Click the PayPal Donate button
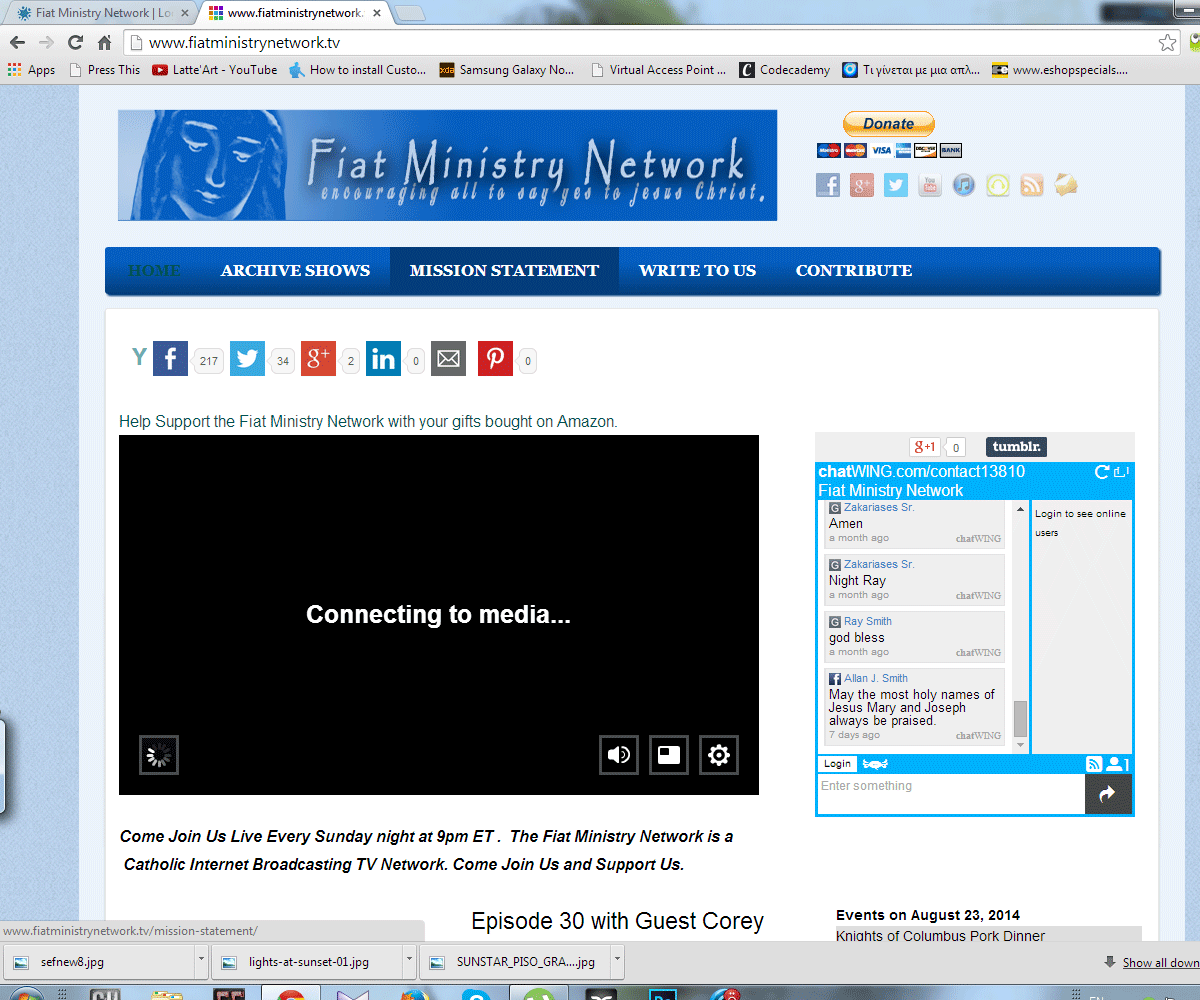 (889, 124)
